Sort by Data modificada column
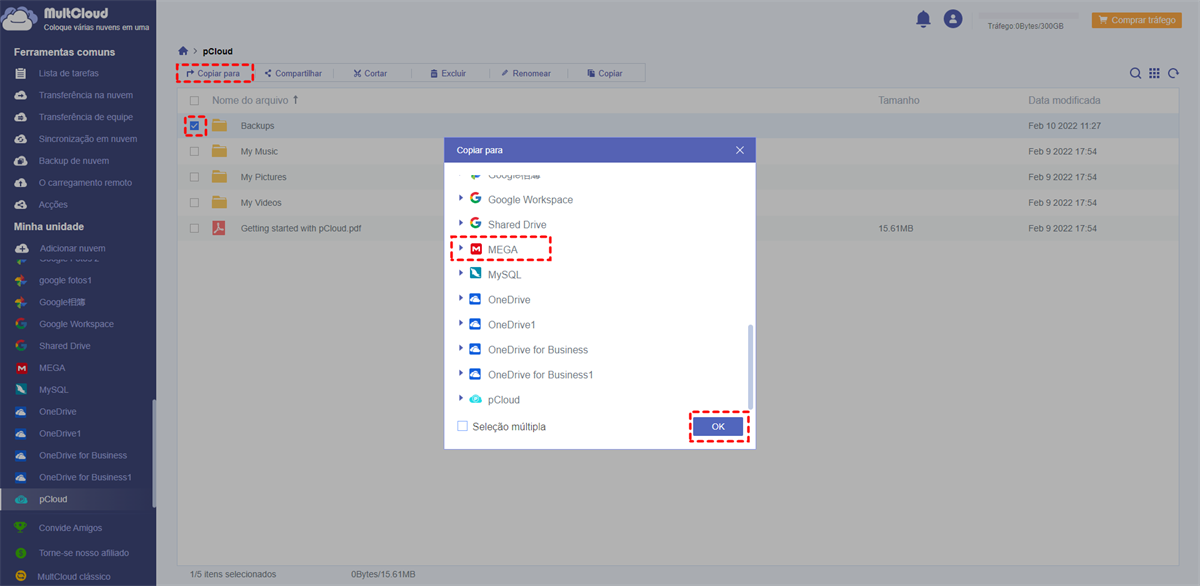Image resolution: width=1200 pixels, height=586 pixels. tap(1064, 101)
